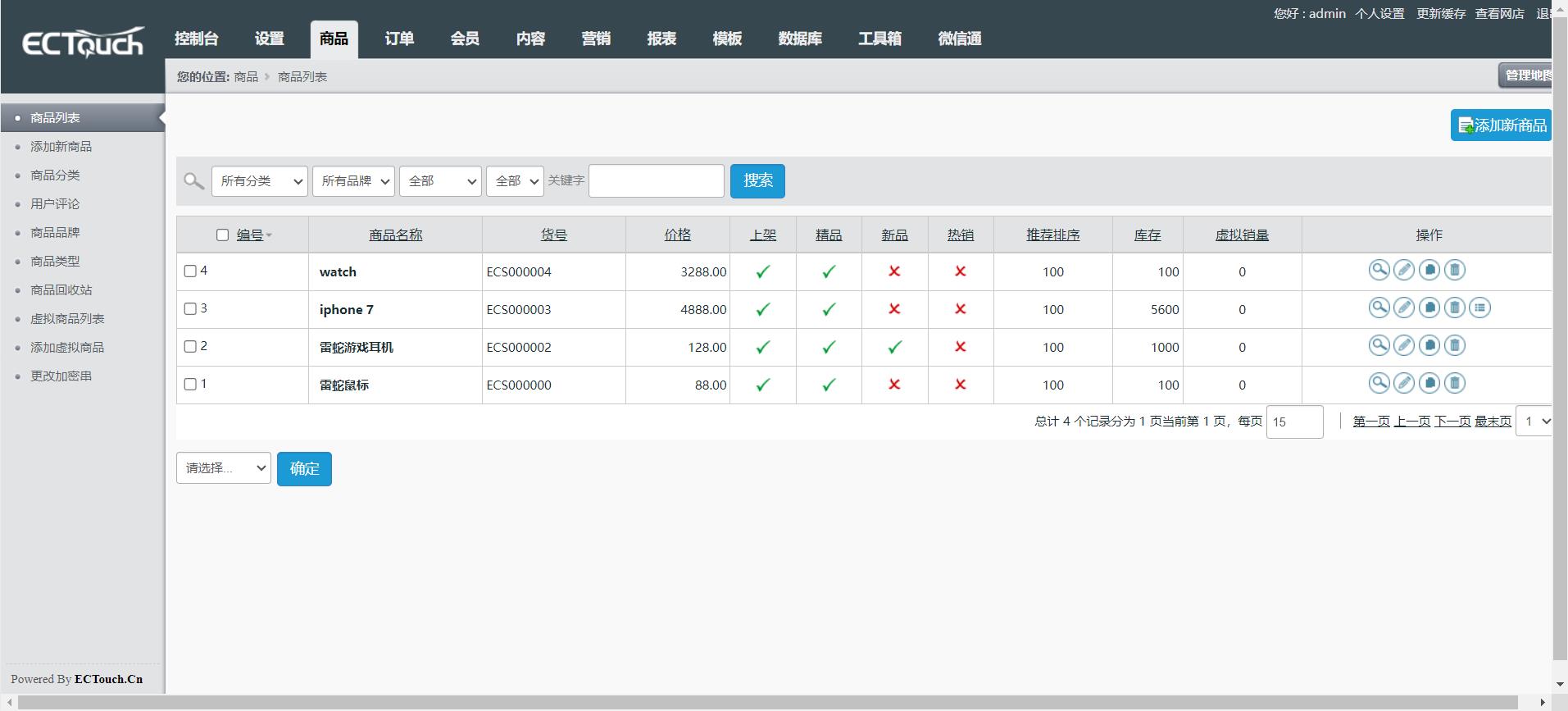Copy the 雷蛇游戏耳机 product

[1429, 345]
